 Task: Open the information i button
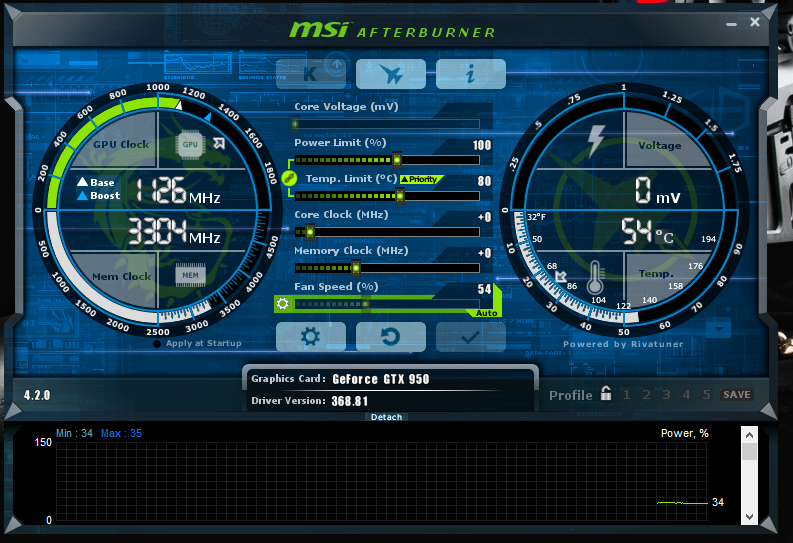(470, 74)
